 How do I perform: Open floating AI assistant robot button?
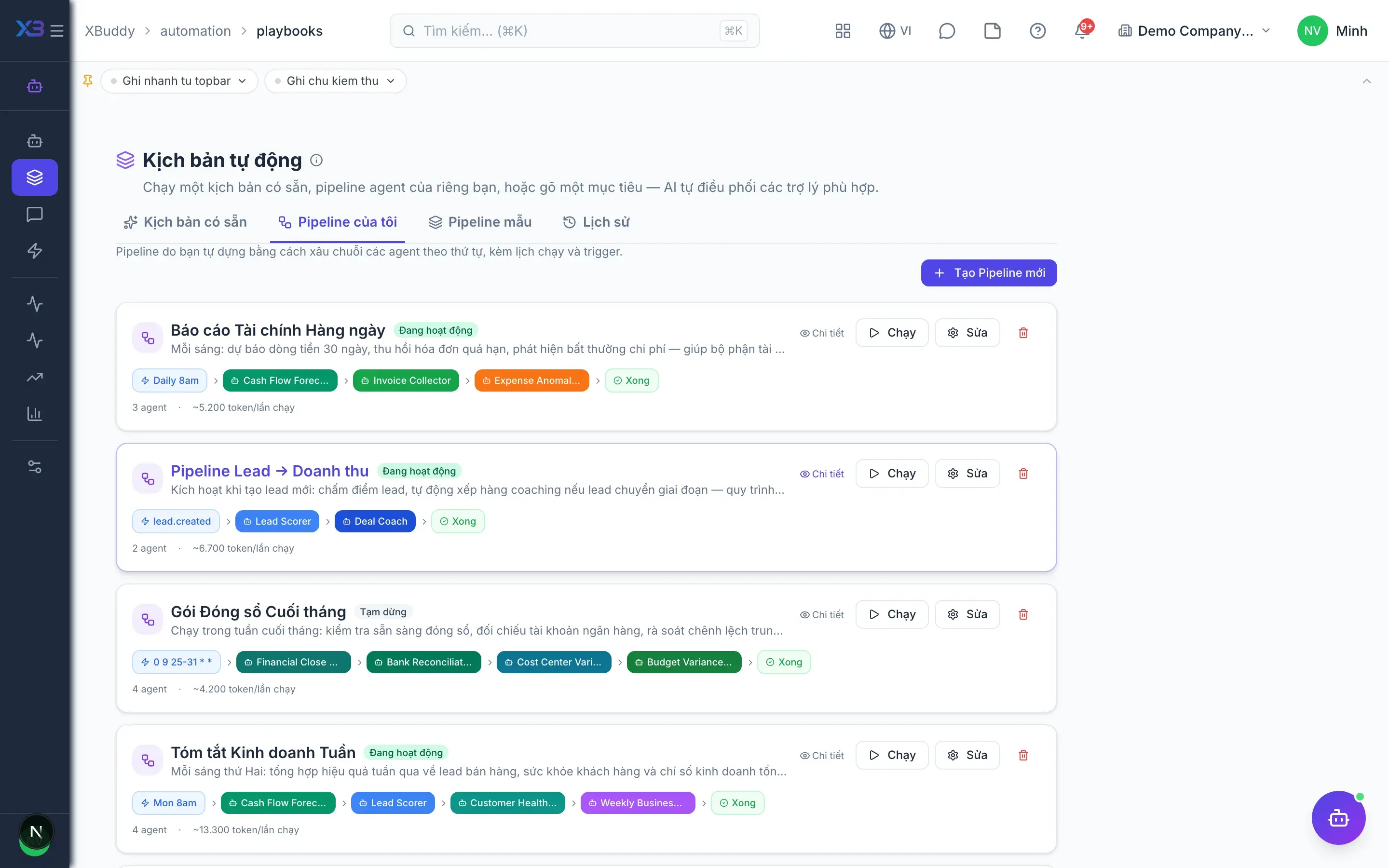pyautogui.click(x=1338, y=817)
